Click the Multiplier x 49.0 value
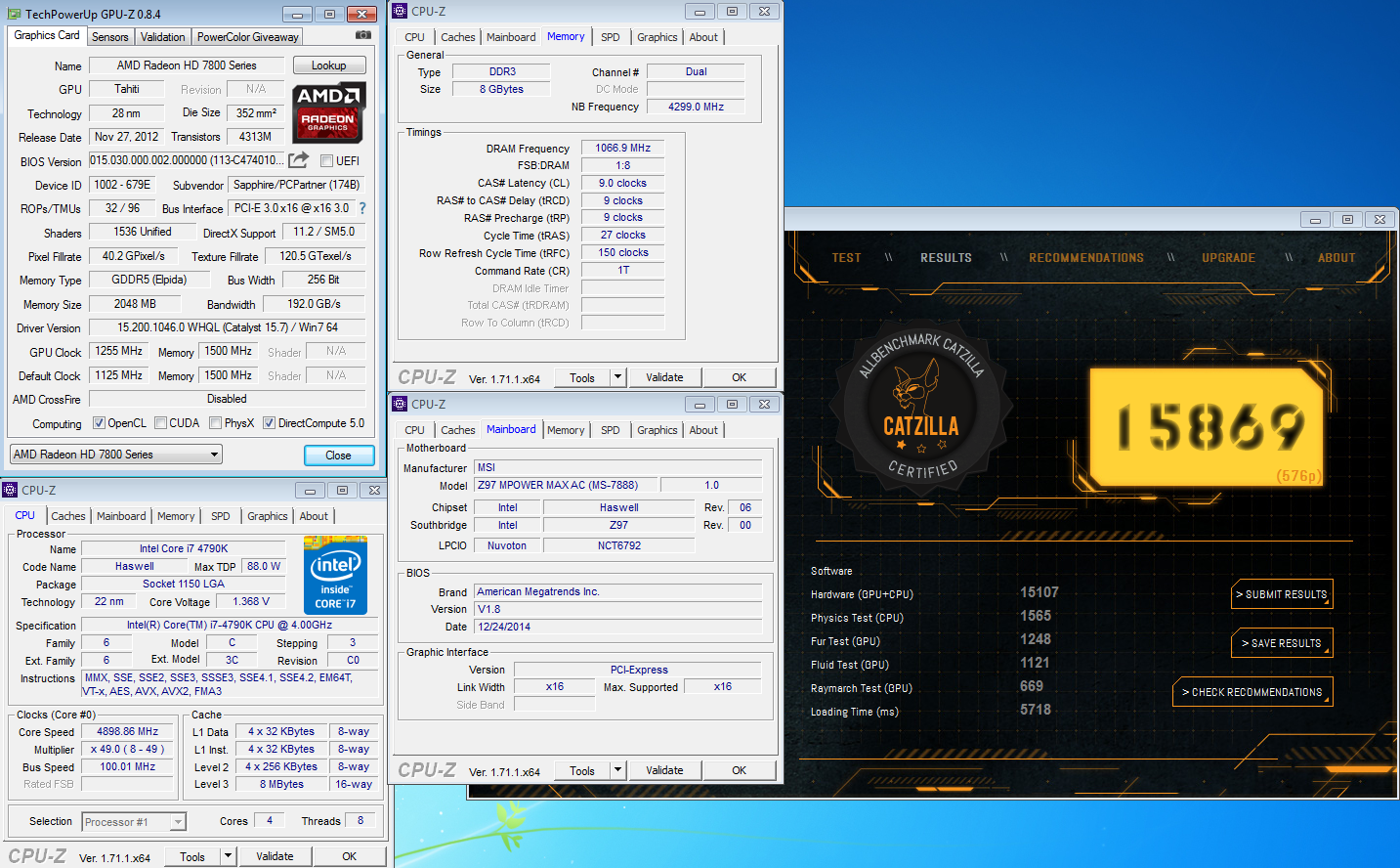The width and height of the screenshot is (1400, 868). coord(127,749)
